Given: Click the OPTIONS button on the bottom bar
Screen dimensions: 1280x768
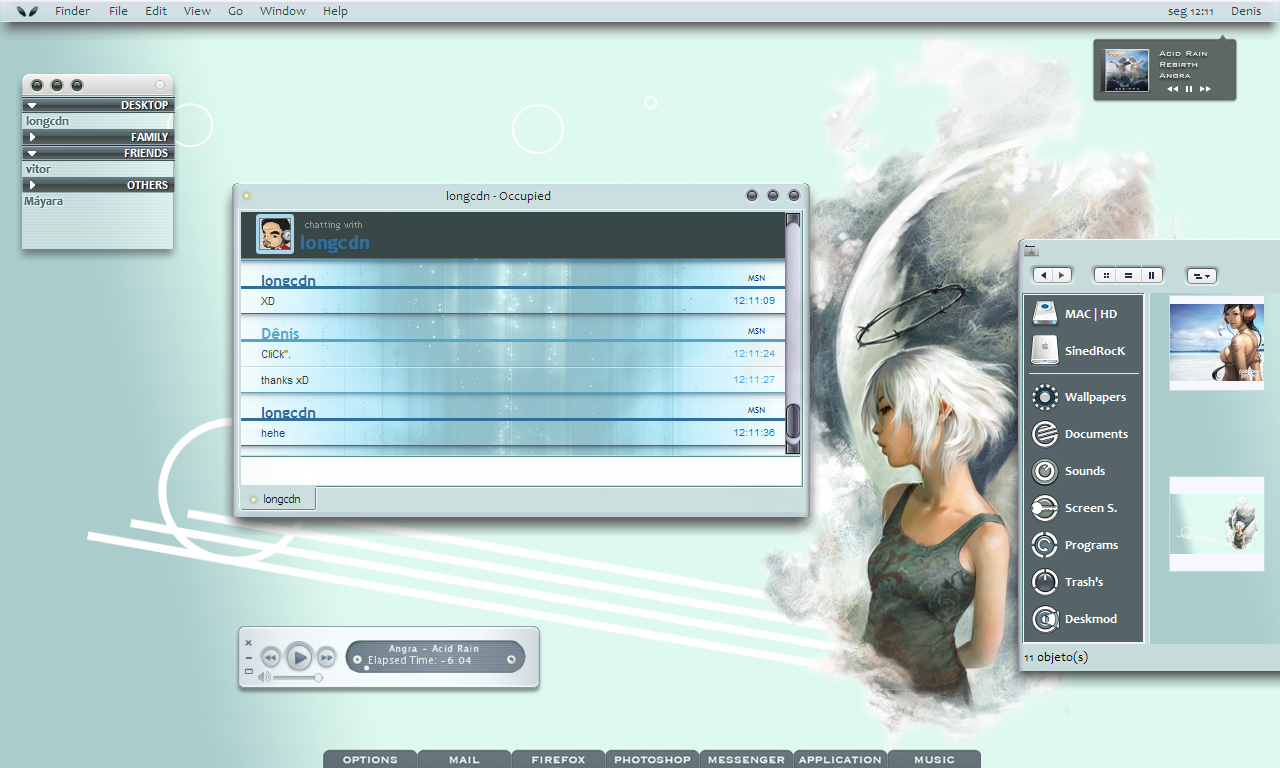Looking at the screenshot, I should point(370,759).
